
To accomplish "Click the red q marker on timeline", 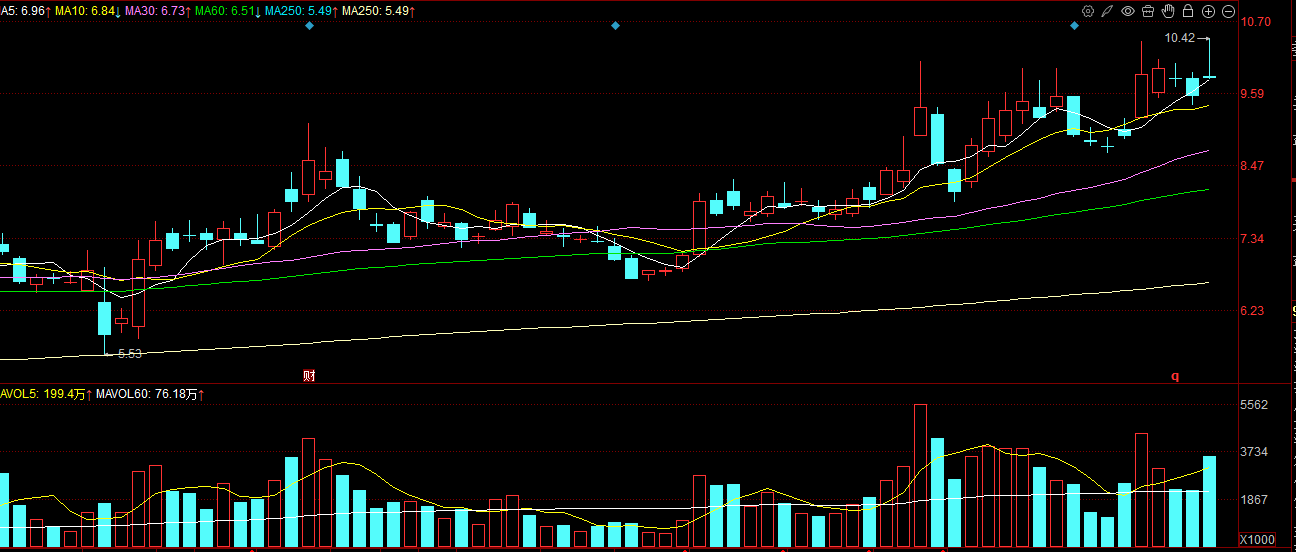I will tap(1175, 376).
